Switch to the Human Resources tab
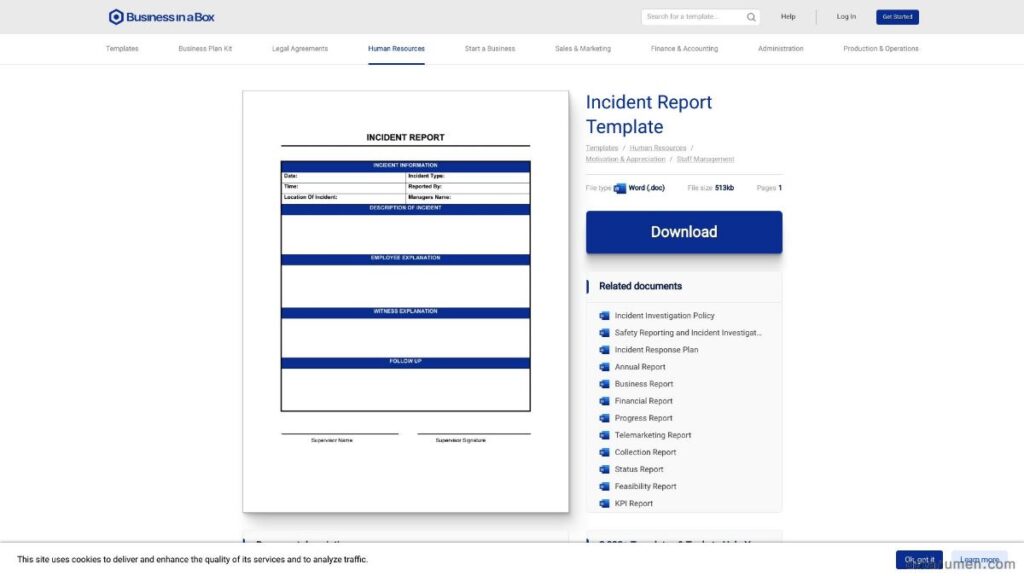This screenshot has width=1024, height=576. click(x=396, y=47)
